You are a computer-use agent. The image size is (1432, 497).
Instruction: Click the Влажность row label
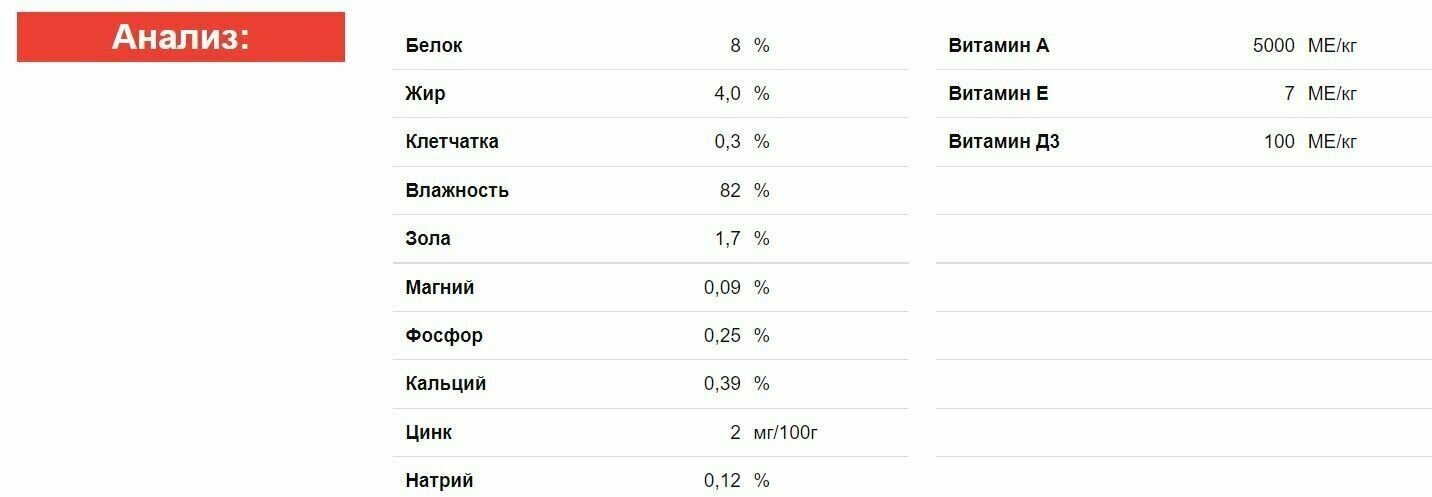click(x=457, y=191)
